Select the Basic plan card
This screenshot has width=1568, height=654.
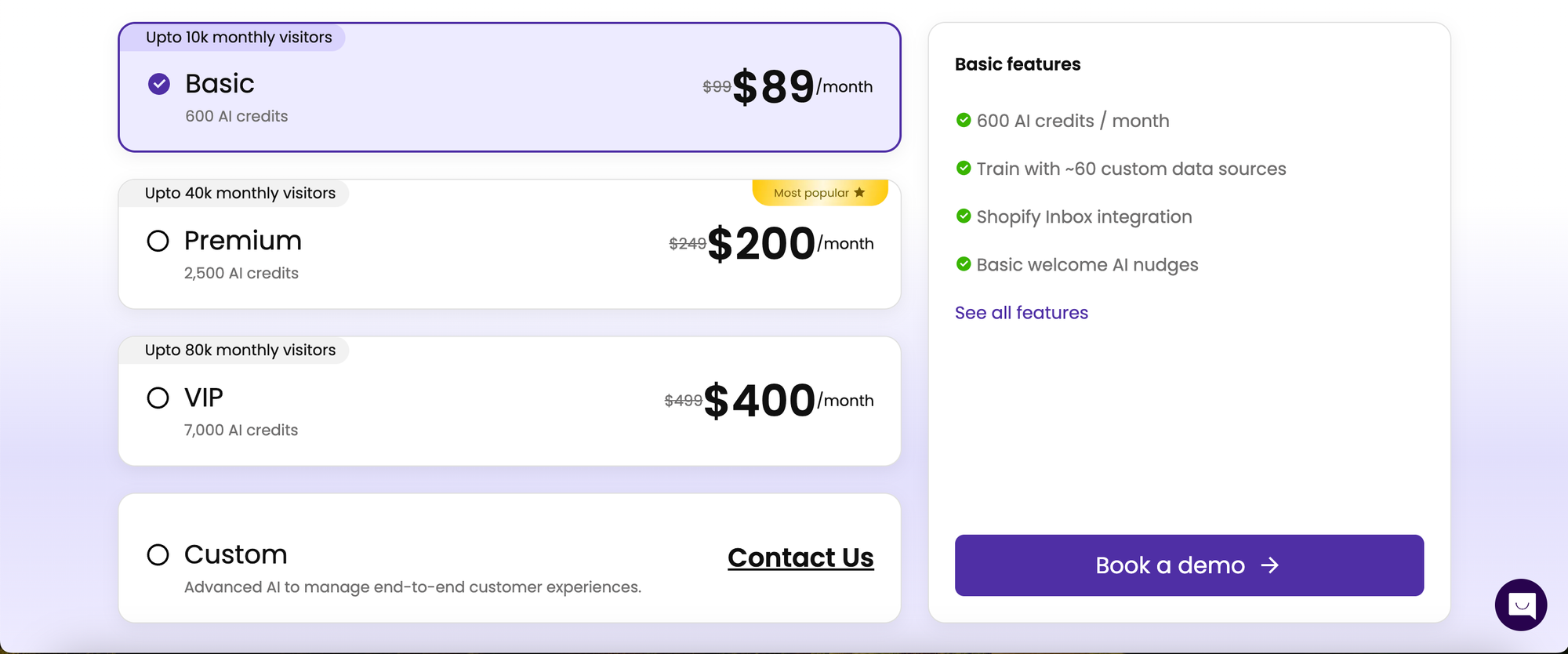pyautogui.click(x=510, y=86)
